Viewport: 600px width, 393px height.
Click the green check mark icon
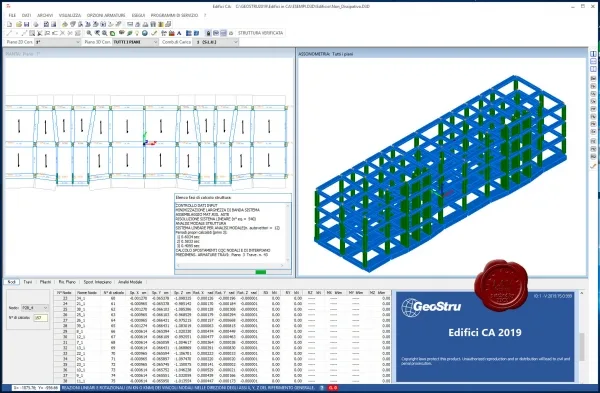pyautogui.click(x=154, y=33)
